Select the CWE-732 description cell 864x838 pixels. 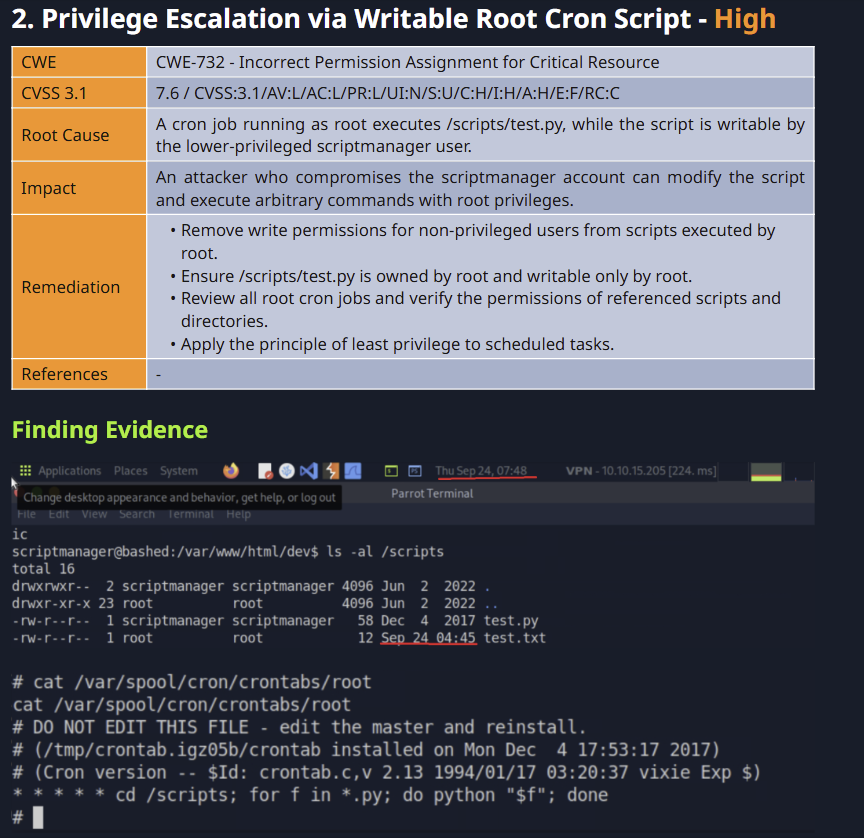(480, 62)
